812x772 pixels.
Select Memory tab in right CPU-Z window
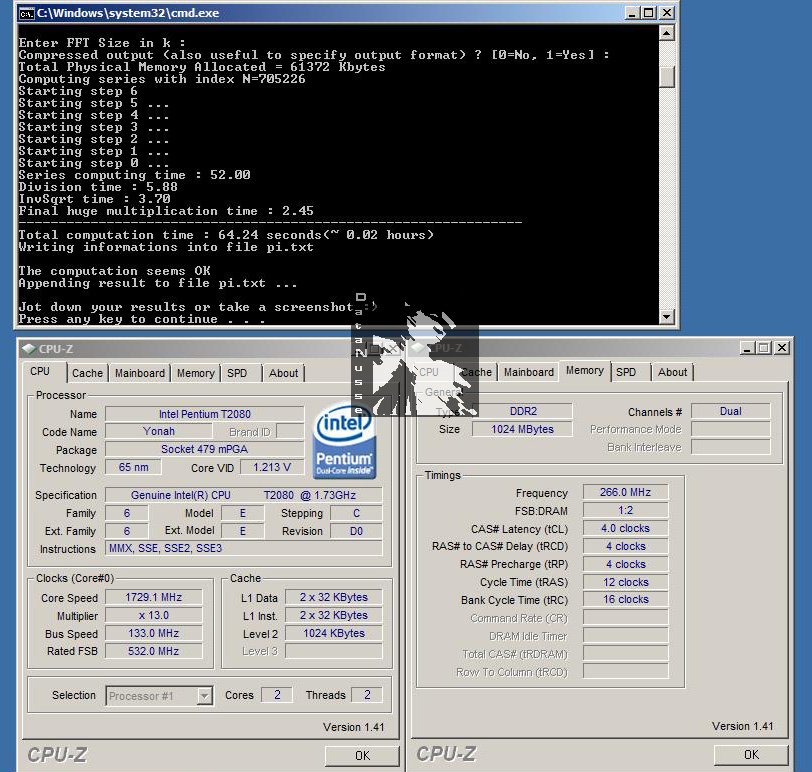coord(585,371)
